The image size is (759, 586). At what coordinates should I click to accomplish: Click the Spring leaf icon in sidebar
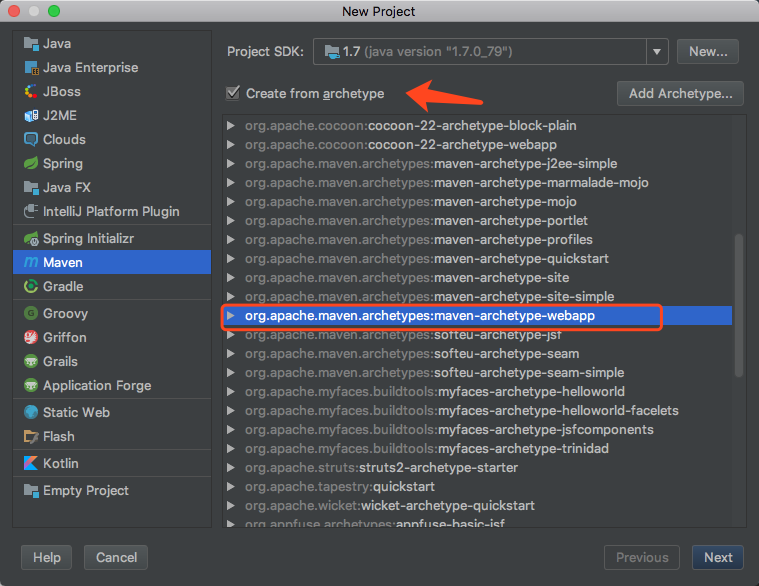pos(30,164)
